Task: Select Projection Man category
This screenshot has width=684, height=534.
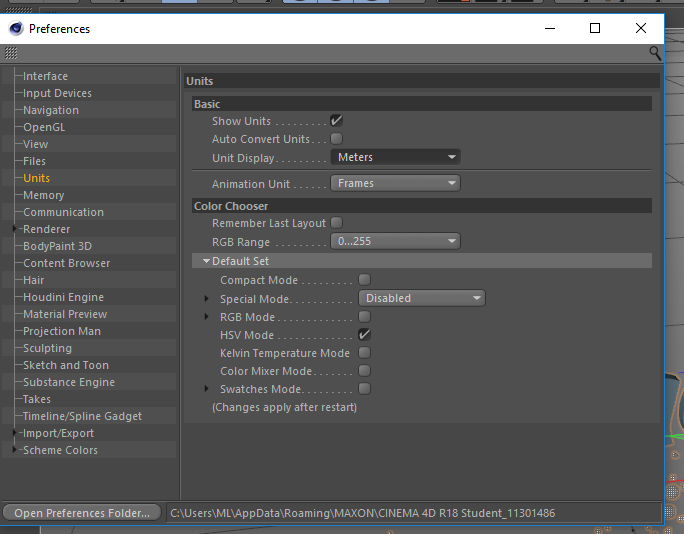Action: [62, 331]
